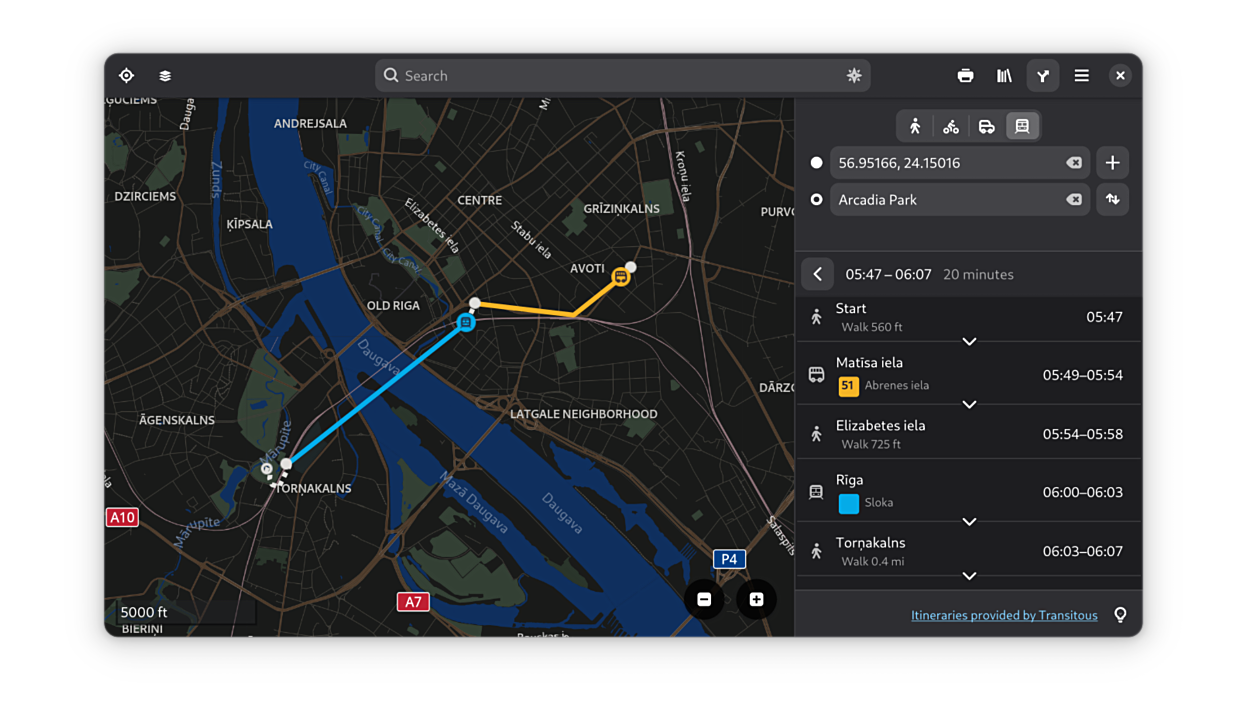Select car driving transport mode

986,126
